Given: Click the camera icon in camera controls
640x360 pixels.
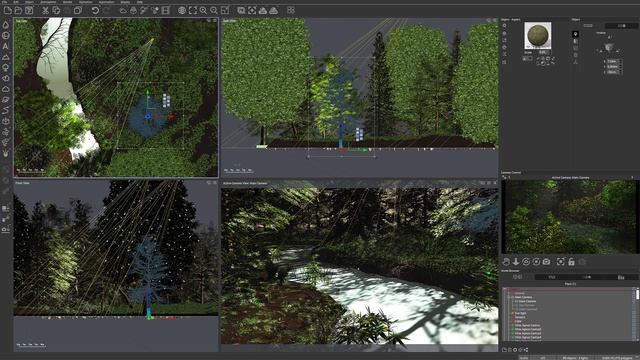Looking at the screenshot, I should click(x=547, y=262).
